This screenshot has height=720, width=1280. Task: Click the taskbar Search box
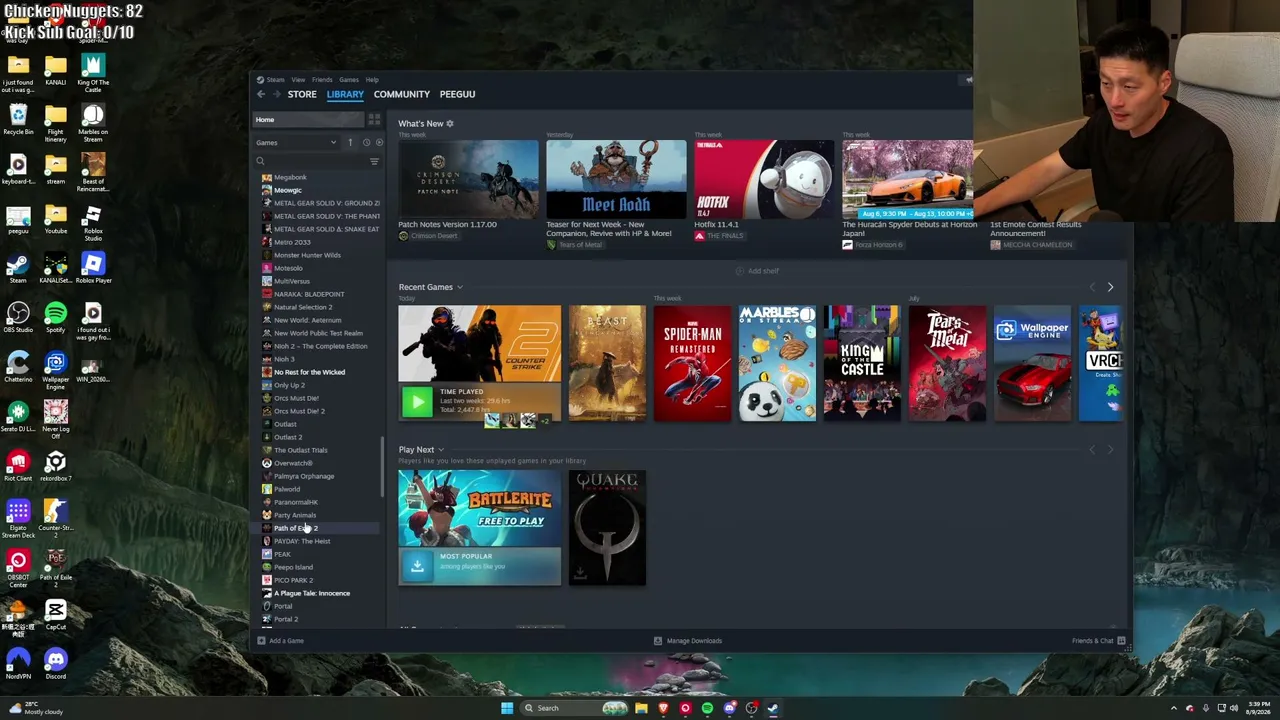click(x=576, y=708)
